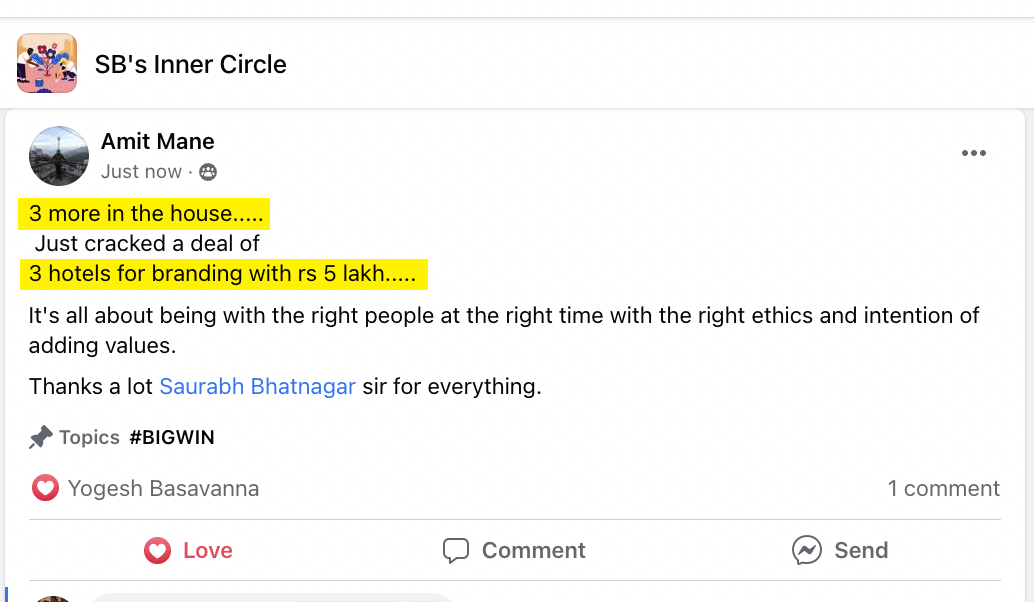Open the SB's Inner Circle group title
Screen dimensions: 1034x602
(190, 65)
